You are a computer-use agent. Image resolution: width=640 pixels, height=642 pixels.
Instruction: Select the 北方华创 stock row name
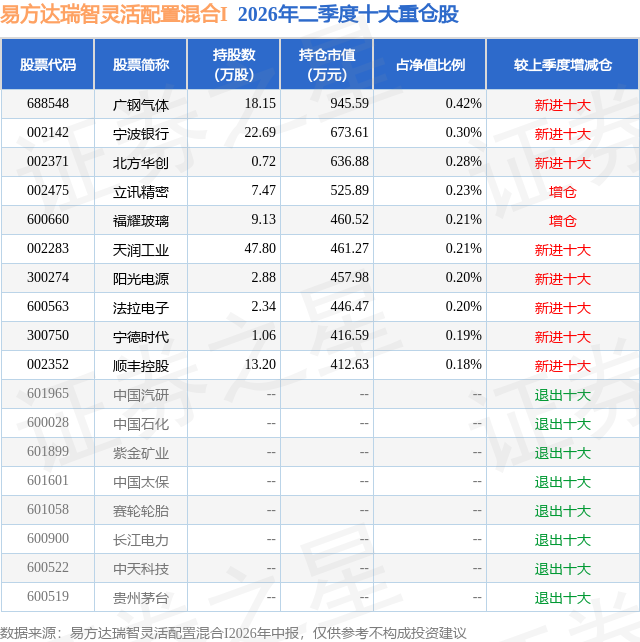click(x=141, y=163)
